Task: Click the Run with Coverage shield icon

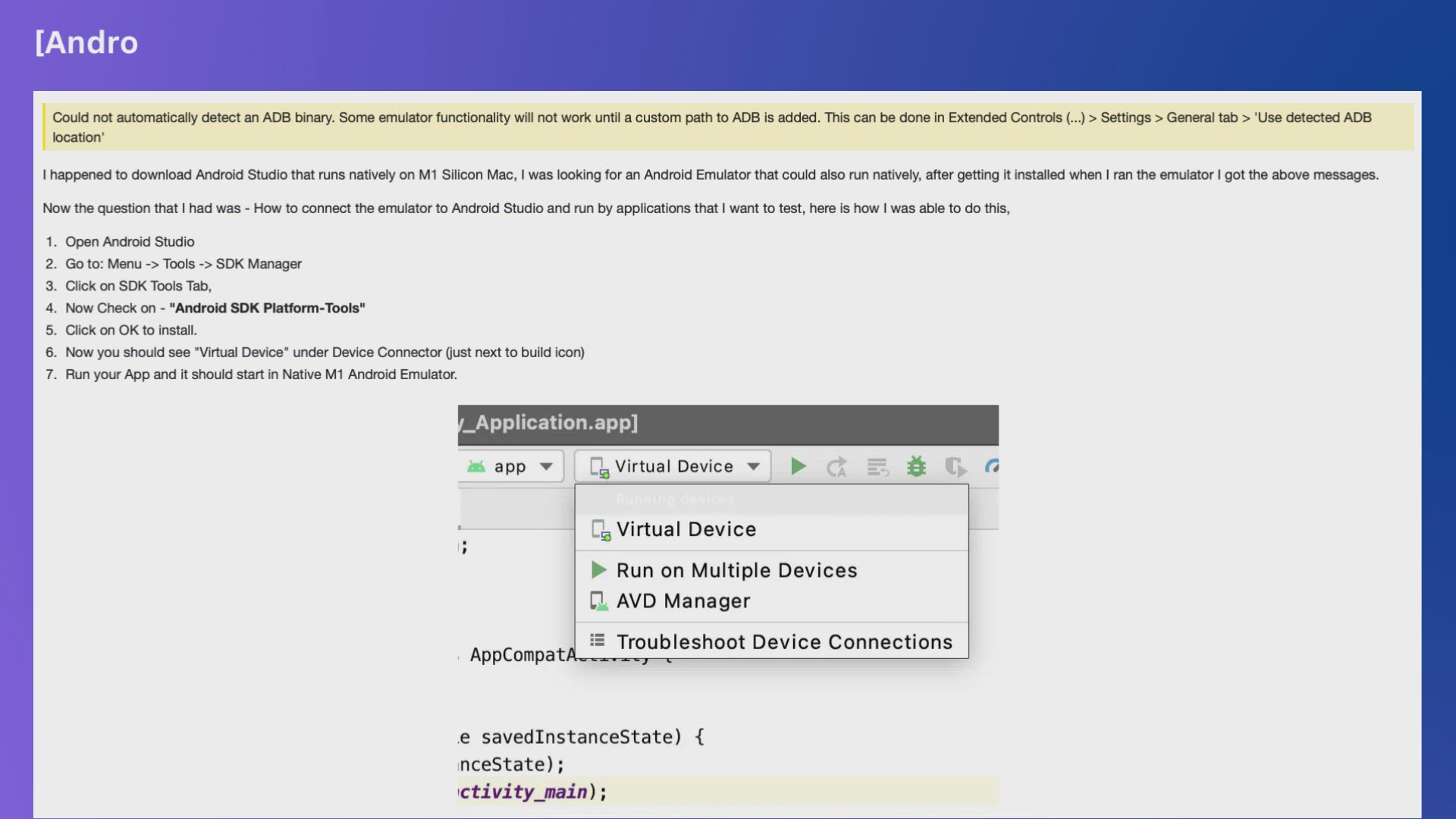Action: click(x=955, y=467)
